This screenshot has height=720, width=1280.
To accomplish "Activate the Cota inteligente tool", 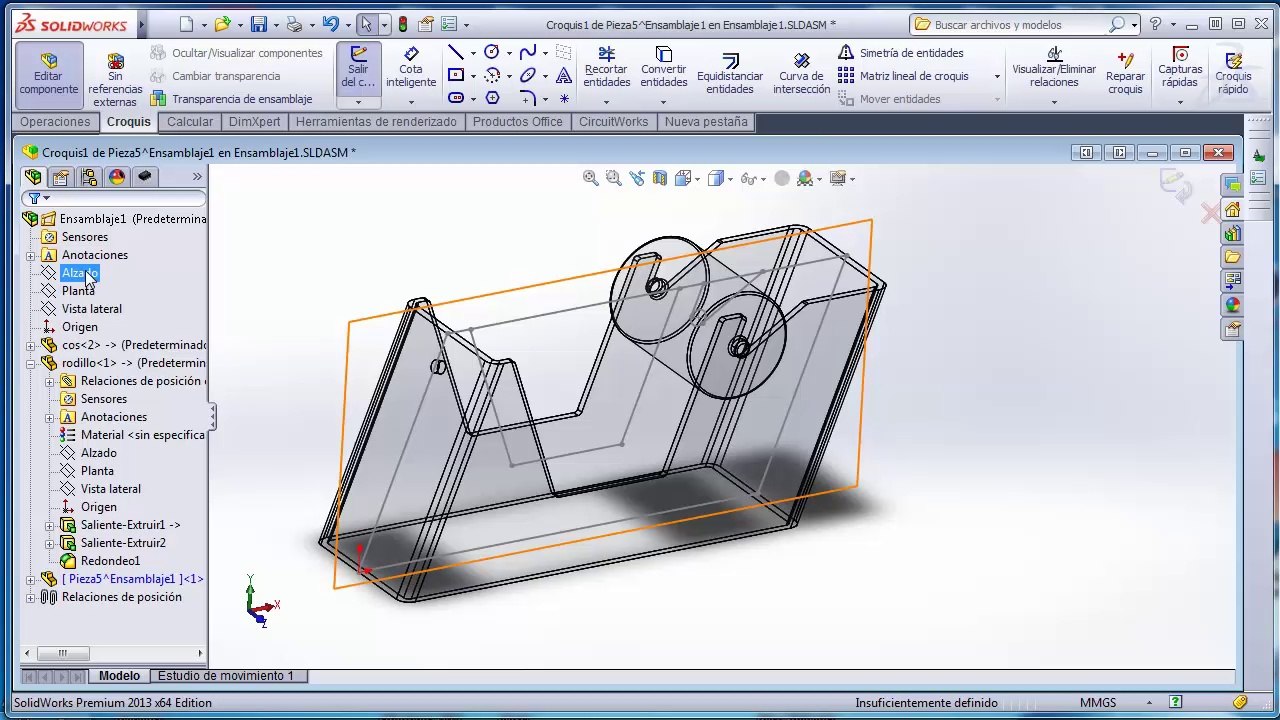I will 411,68.
